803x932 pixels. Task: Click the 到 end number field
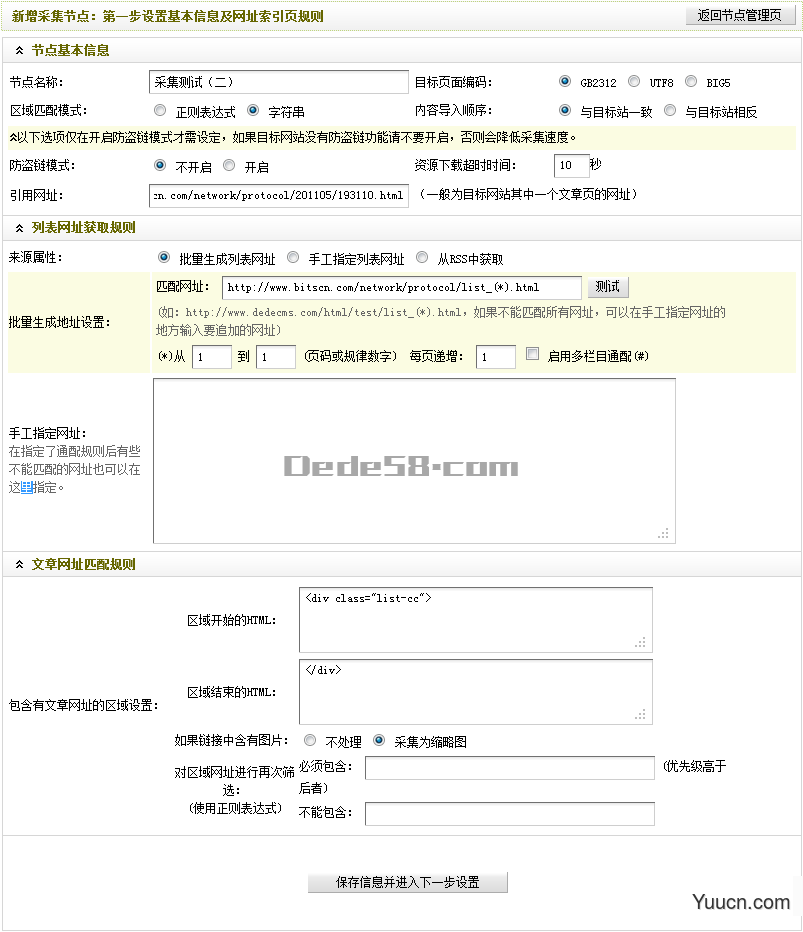pyautogui.click(x=276, y=357)
